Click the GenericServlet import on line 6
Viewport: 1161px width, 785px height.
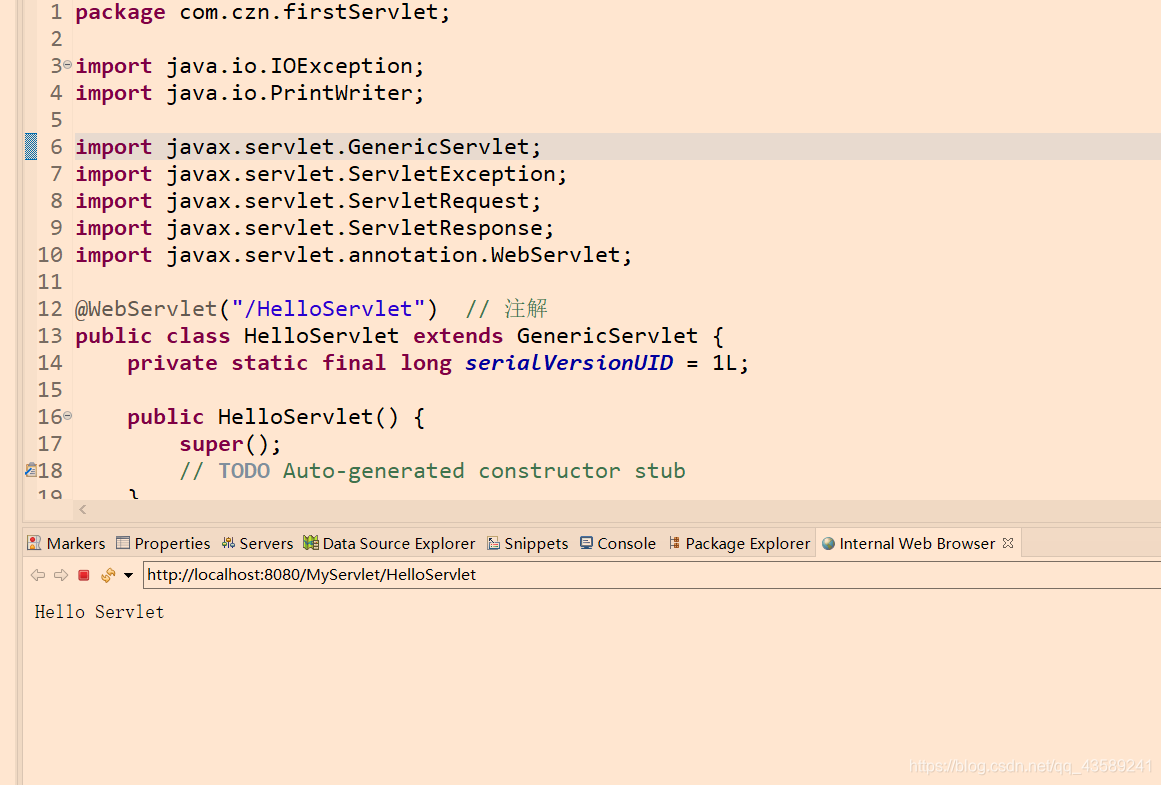(308, 147)
